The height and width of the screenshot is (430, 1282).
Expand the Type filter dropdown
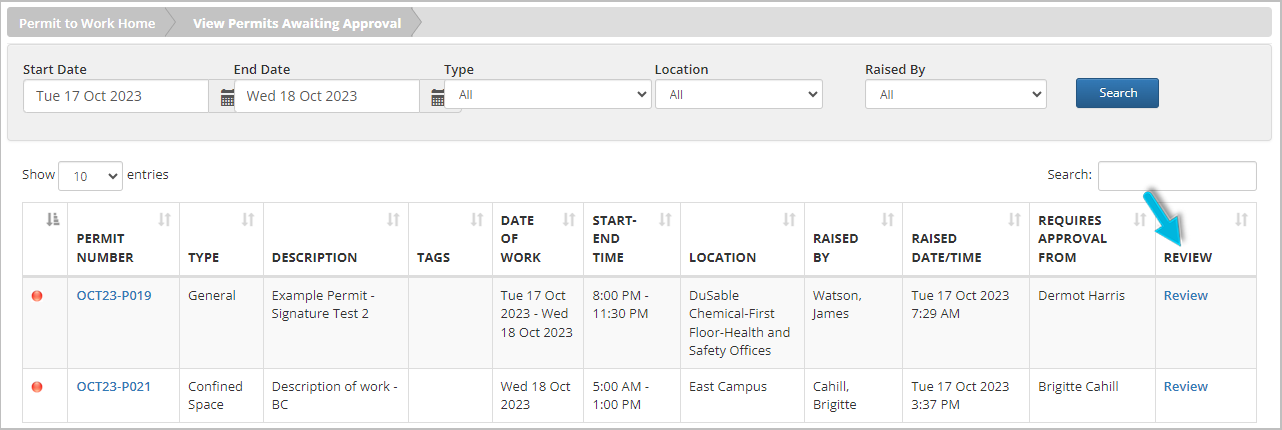coord(548,95)
